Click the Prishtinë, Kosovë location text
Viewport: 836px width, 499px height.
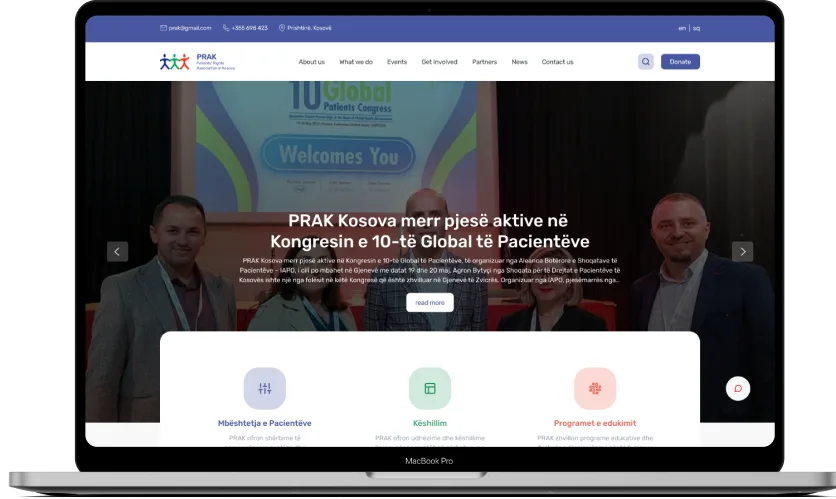coord(309,28)
